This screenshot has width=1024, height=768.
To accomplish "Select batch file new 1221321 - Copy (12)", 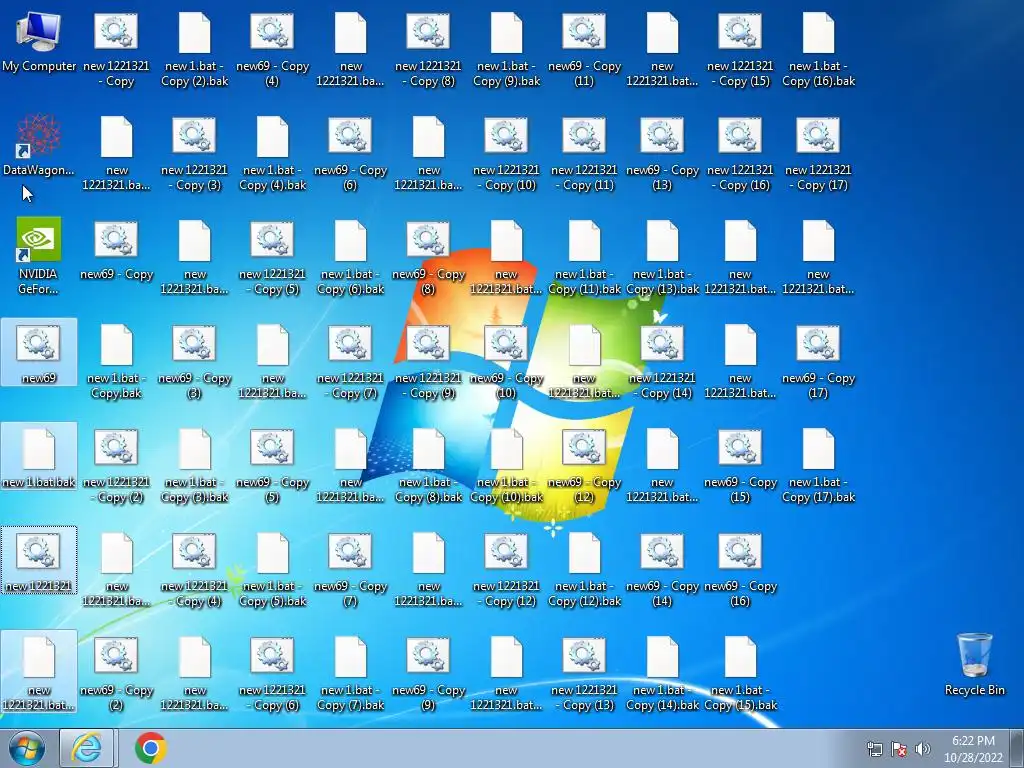I will [x=506, y=569].
